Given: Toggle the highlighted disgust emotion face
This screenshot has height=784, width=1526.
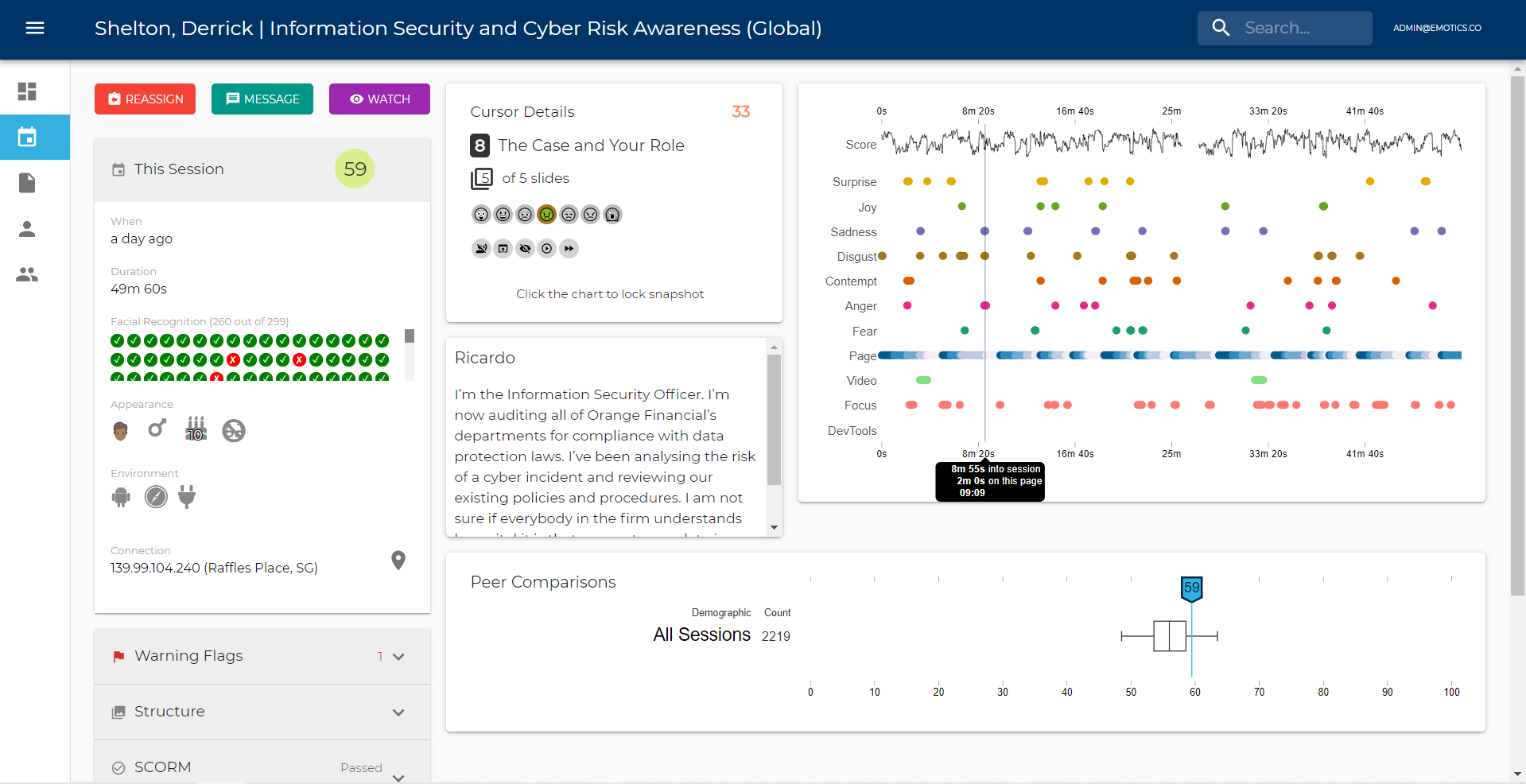Looking at the screenshot, I should coord(546,214).
